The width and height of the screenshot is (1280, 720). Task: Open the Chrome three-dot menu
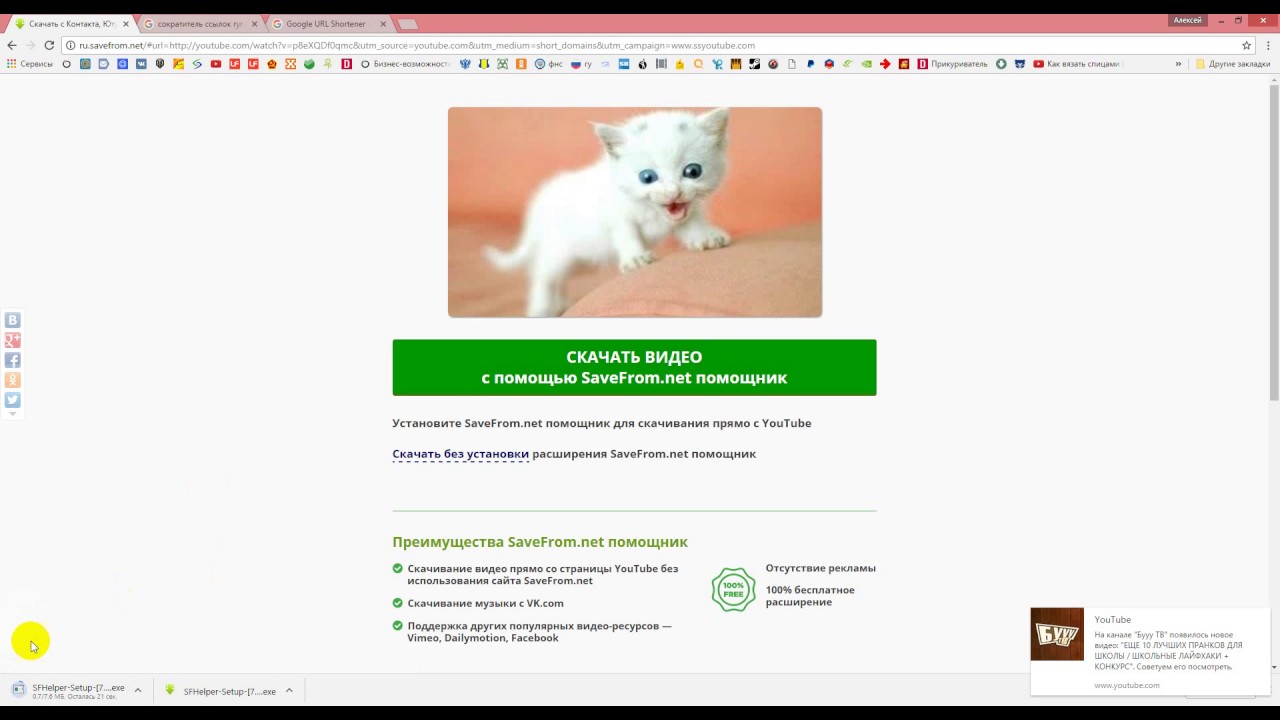(x=1266, y=45)
